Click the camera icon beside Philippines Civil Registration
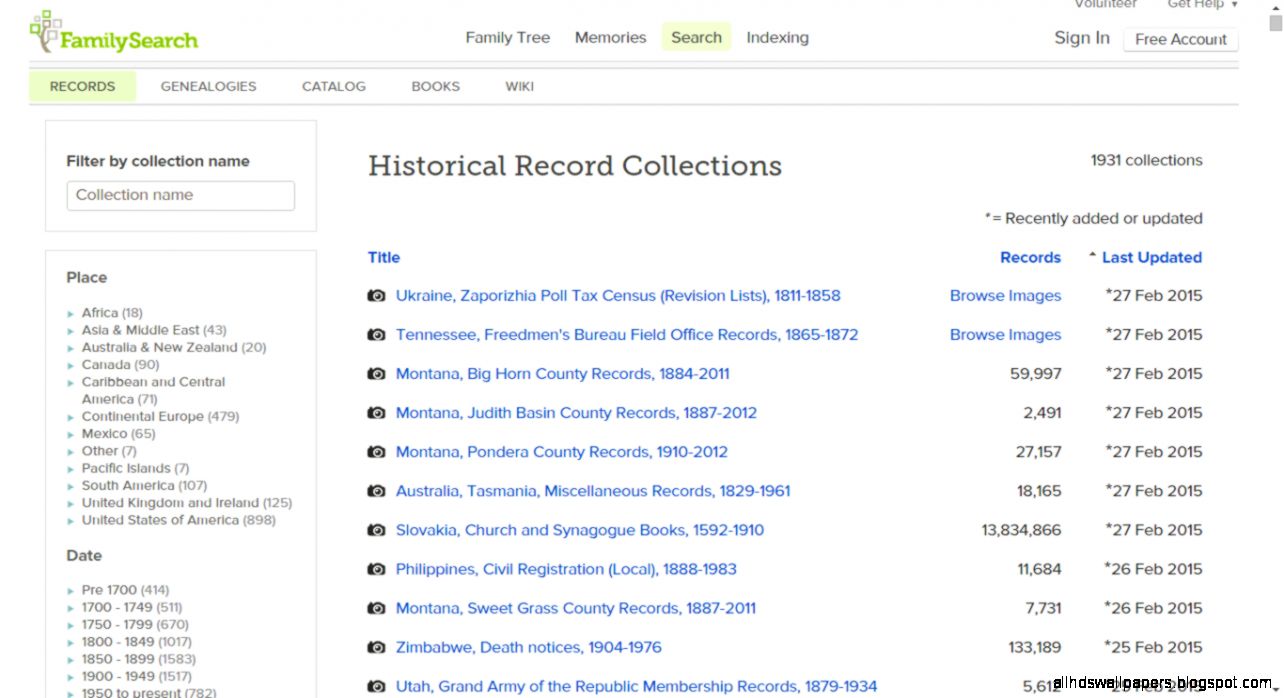 point(376,569)
